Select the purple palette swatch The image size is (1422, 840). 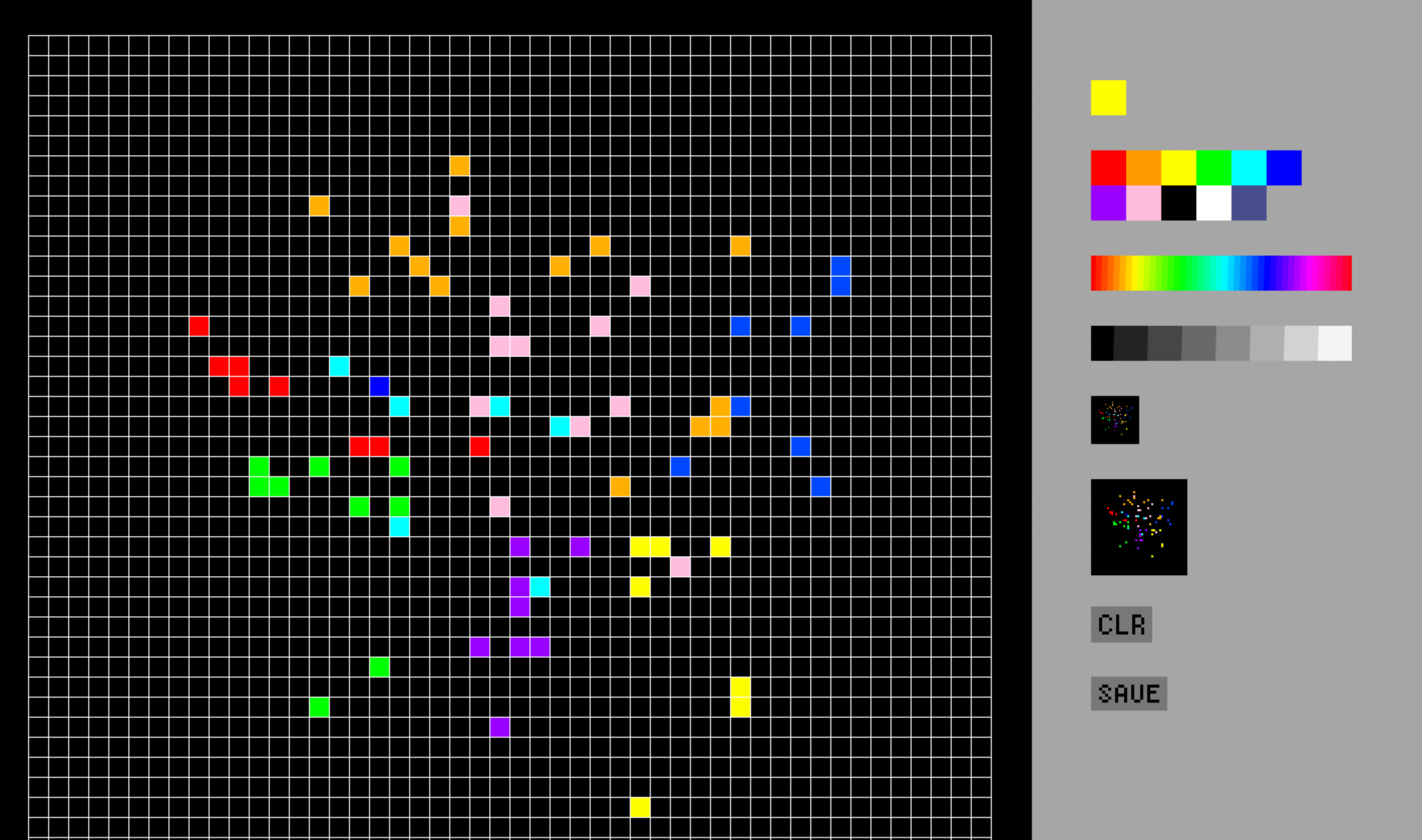point(1108,202)
